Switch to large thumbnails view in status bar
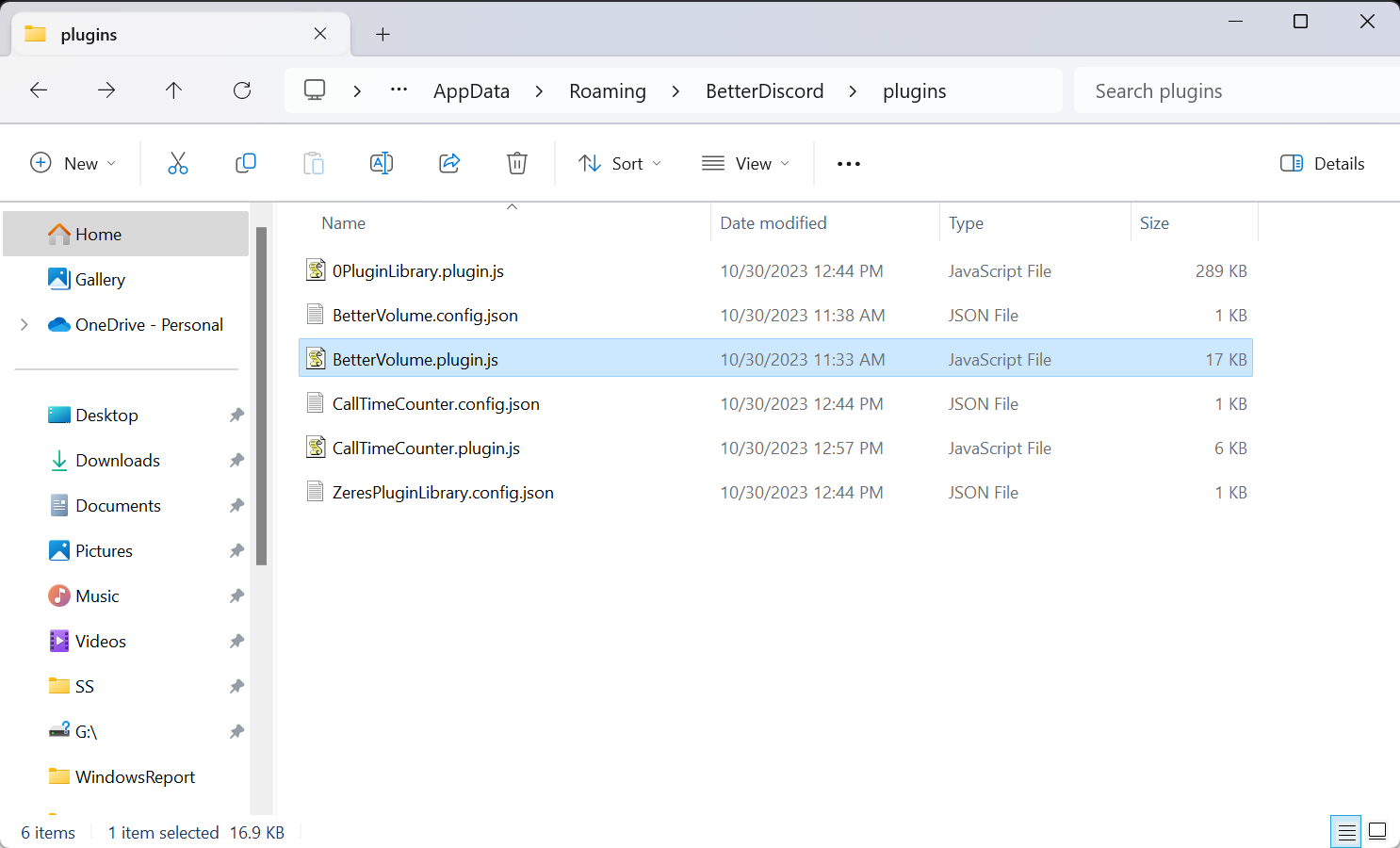 click(1377, 831)
